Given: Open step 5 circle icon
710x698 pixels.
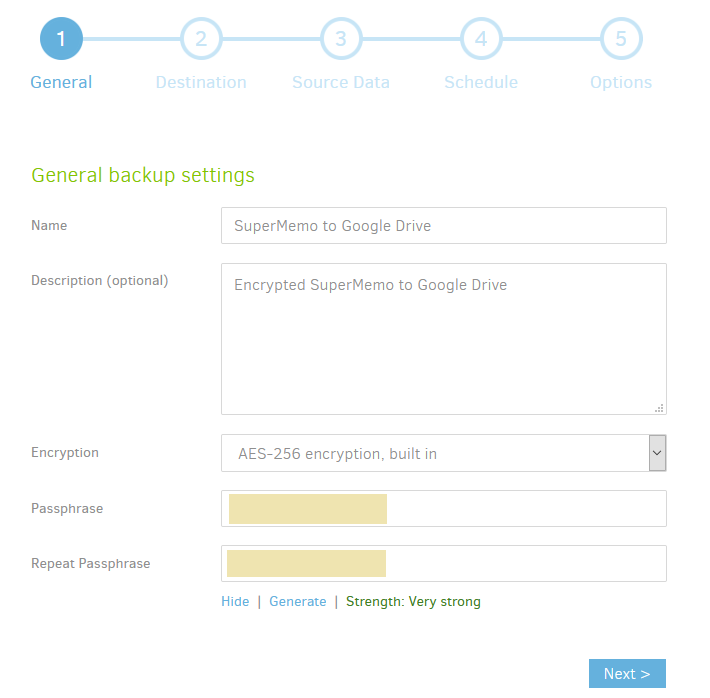Looking at the screenshot, I should click(621, 39).
